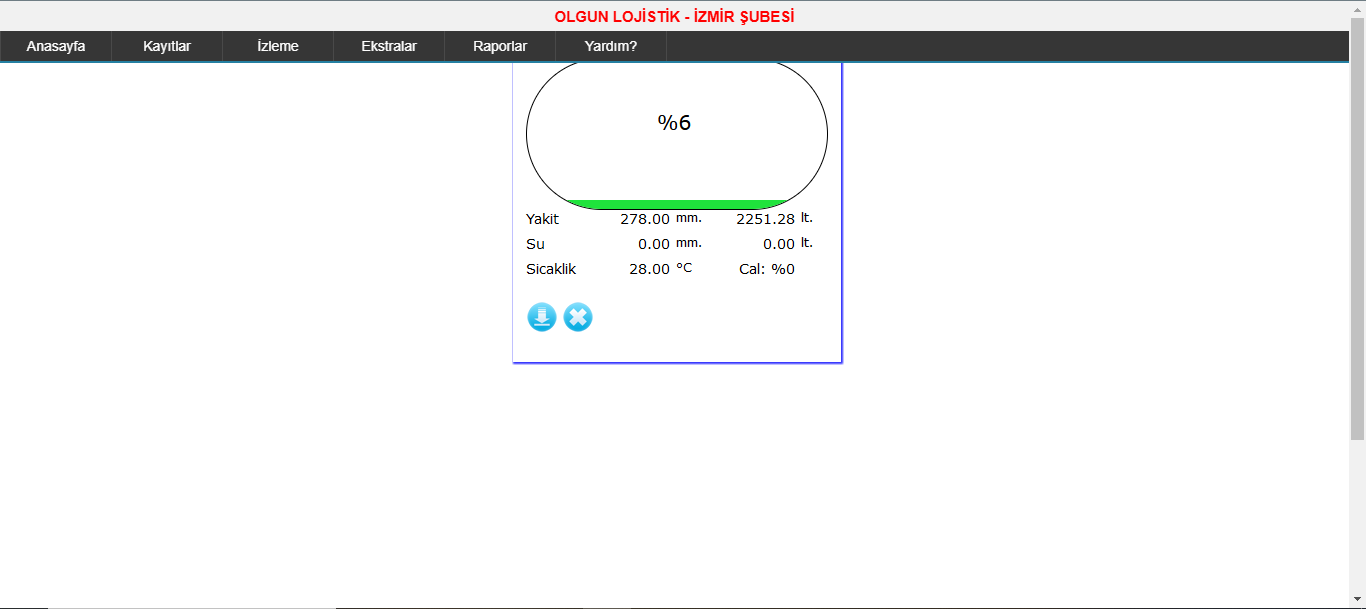Screen dimensions: 1366x609
Task: Click the %6 tank fill percentage
Action: pos(675,123)
